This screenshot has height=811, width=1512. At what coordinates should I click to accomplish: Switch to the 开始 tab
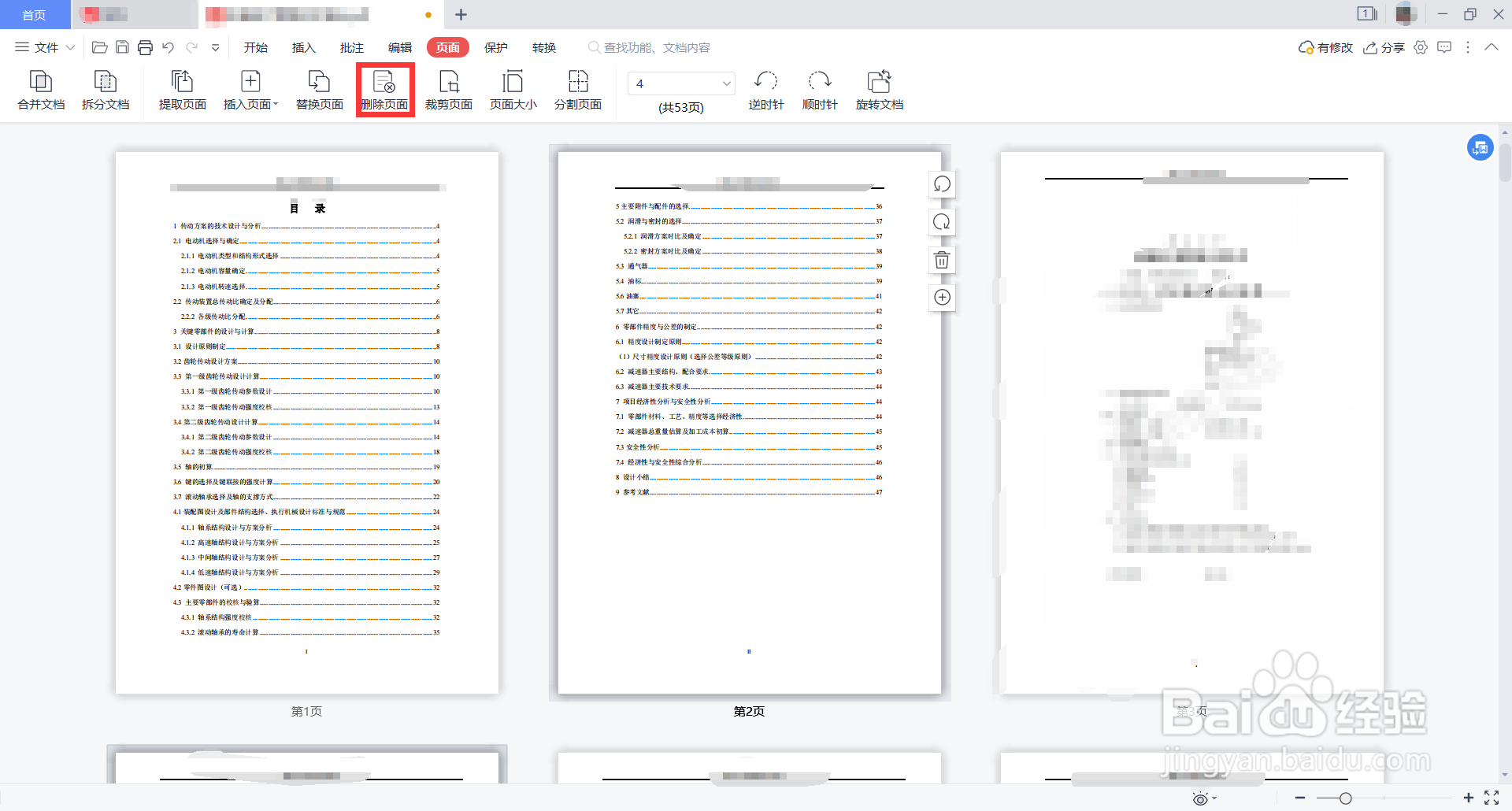point(256,47)
